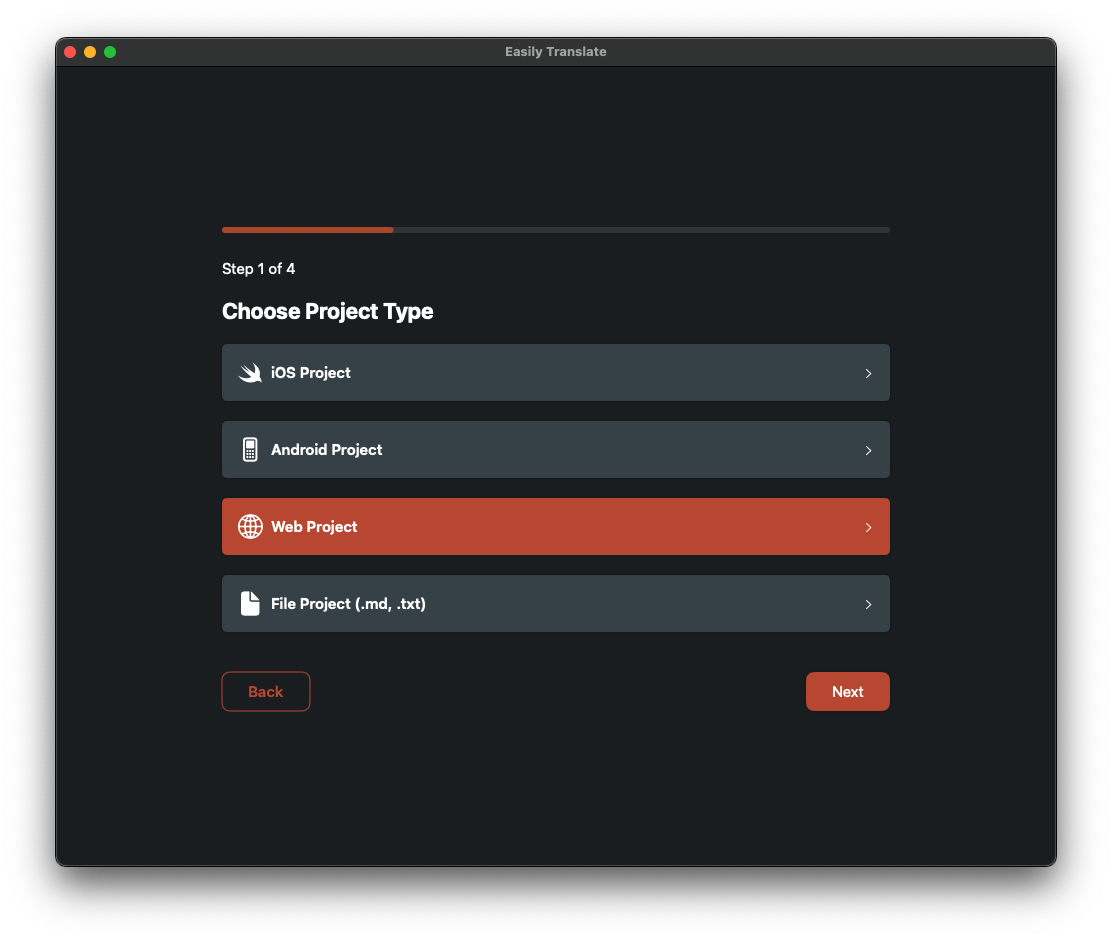Screen dimensions: 1112x940
Task: Expand the Android Project chevron arrow
Action: coord(868,450)
